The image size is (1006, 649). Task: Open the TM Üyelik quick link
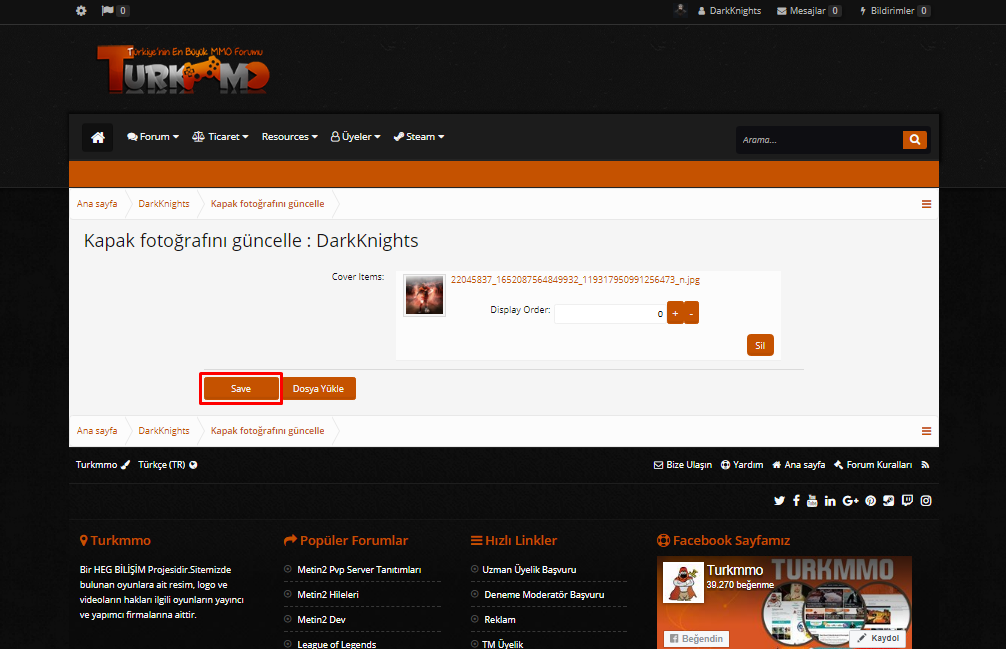point(502,644)
